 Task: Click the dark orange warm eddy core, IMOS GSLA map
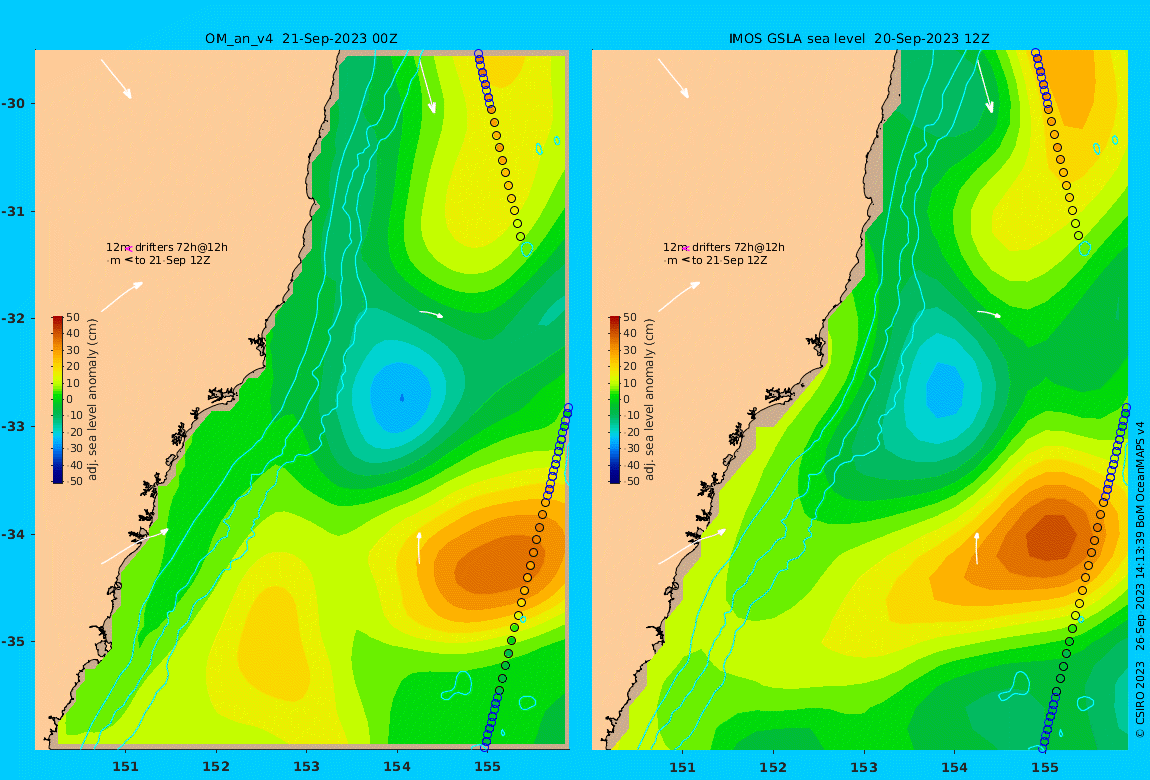(x=1052, y=539)
